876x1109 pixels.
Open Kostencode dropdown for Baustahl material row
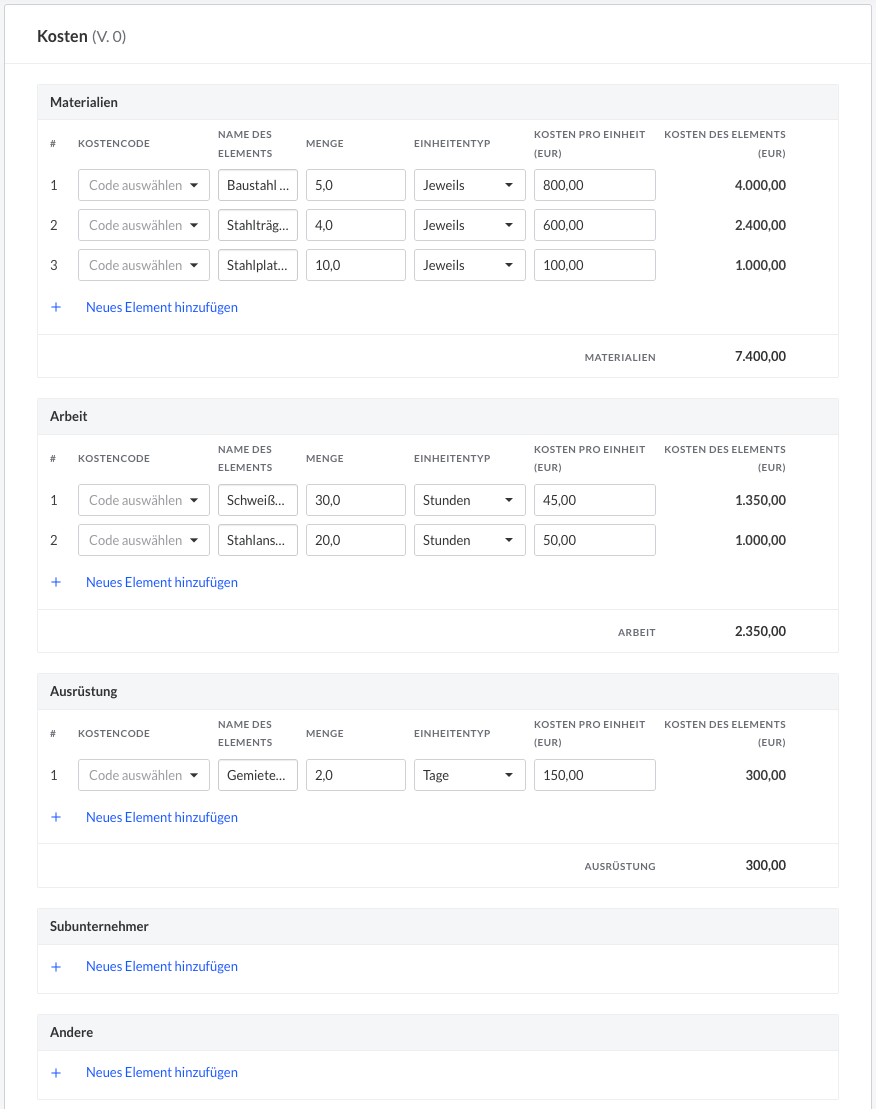click(144, 185)
